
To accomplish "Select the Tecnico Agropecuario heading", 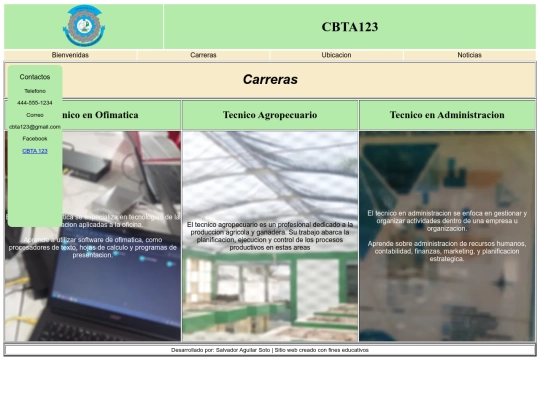I will pos(270,115).
